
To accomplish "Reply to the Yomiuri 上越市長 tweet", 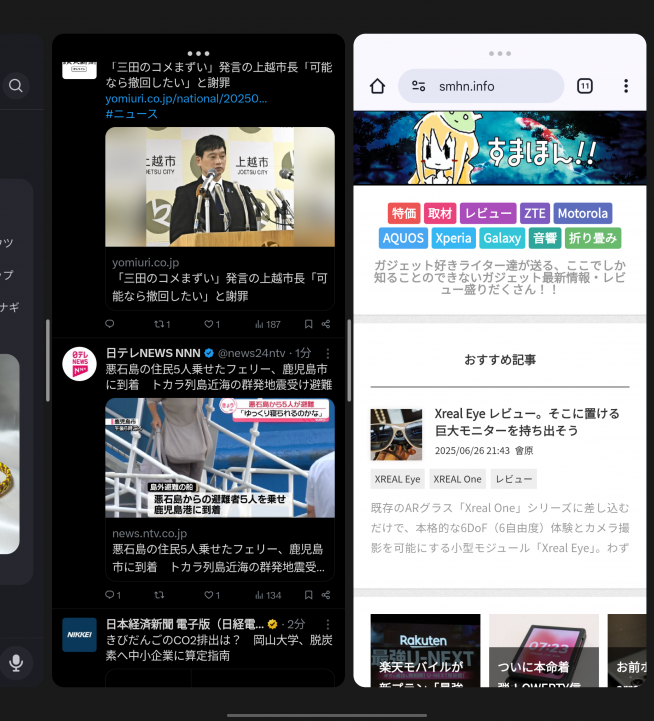I will coord(109,324).
